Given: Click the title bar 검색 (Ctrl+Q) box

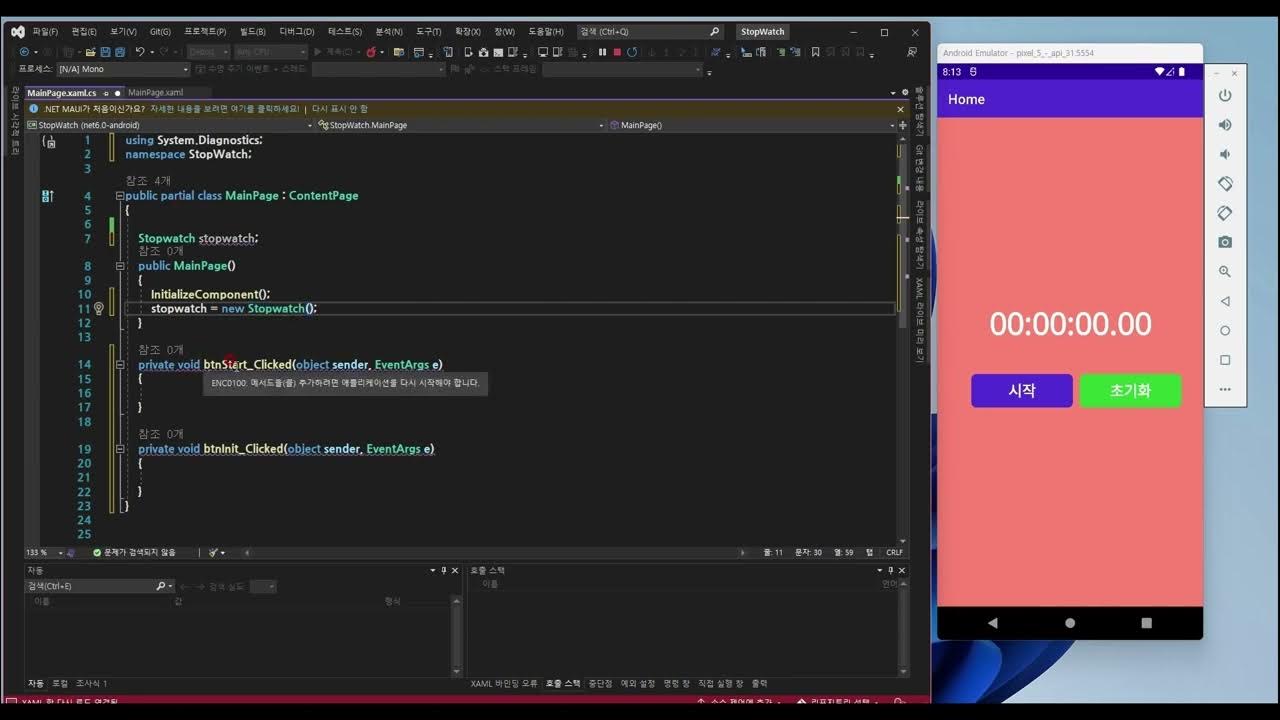Looking at the screenshot, I should (x=650, y=32).
